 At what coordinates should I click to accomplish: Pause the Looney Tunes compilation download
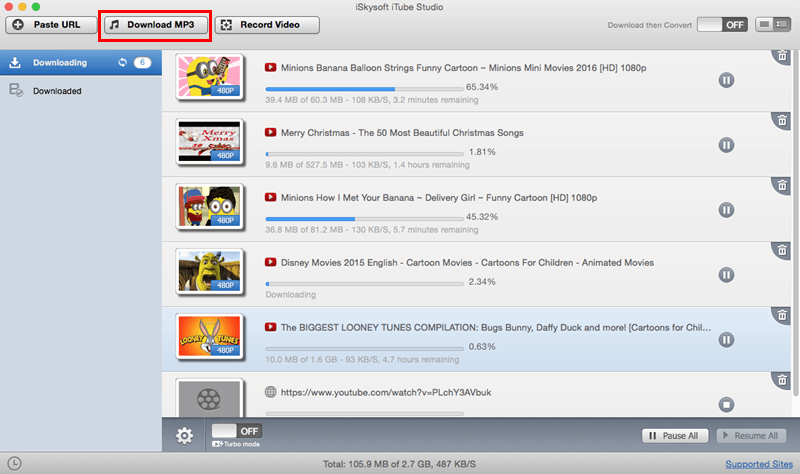pyautogui.click(x=726, y=340)
